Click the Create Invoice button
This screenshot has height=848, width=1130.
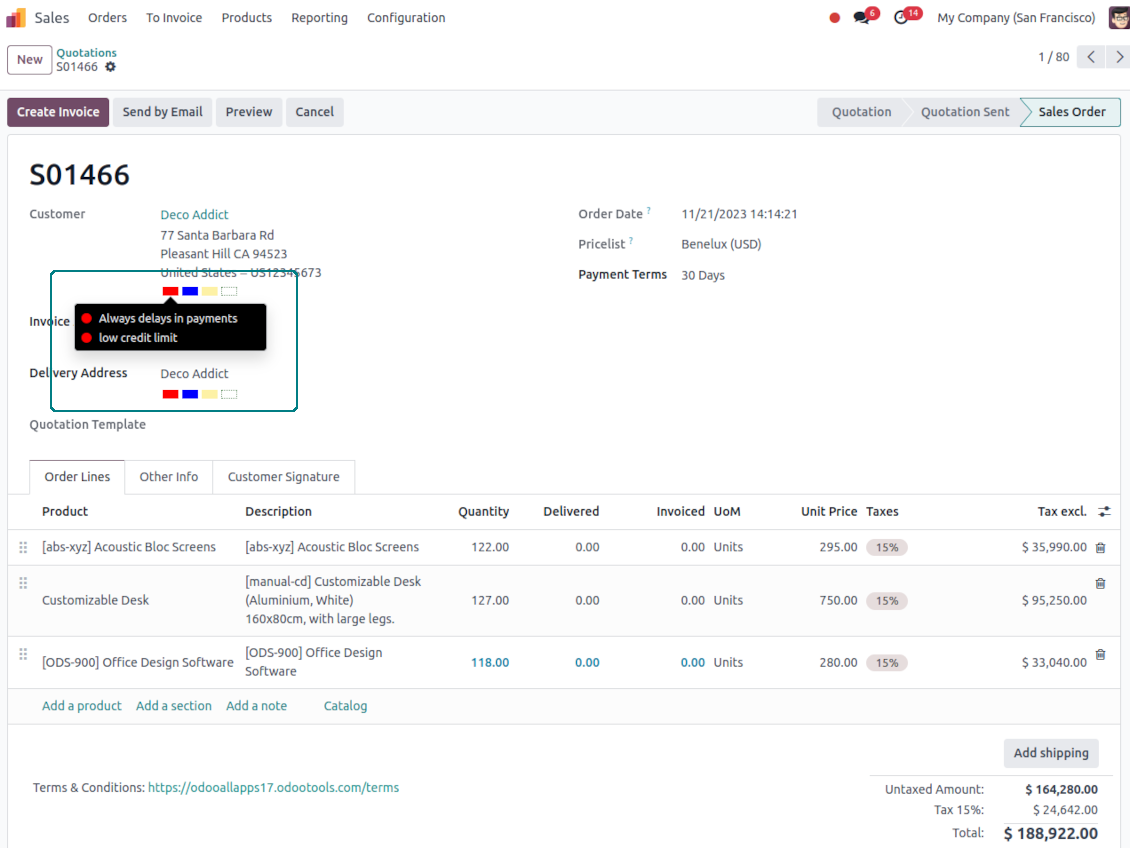pos(58,112)
